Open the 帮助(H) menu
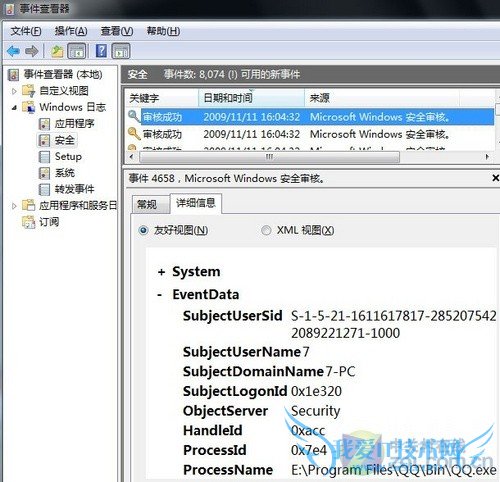The image size is (500, 482). tap(163, 31)
